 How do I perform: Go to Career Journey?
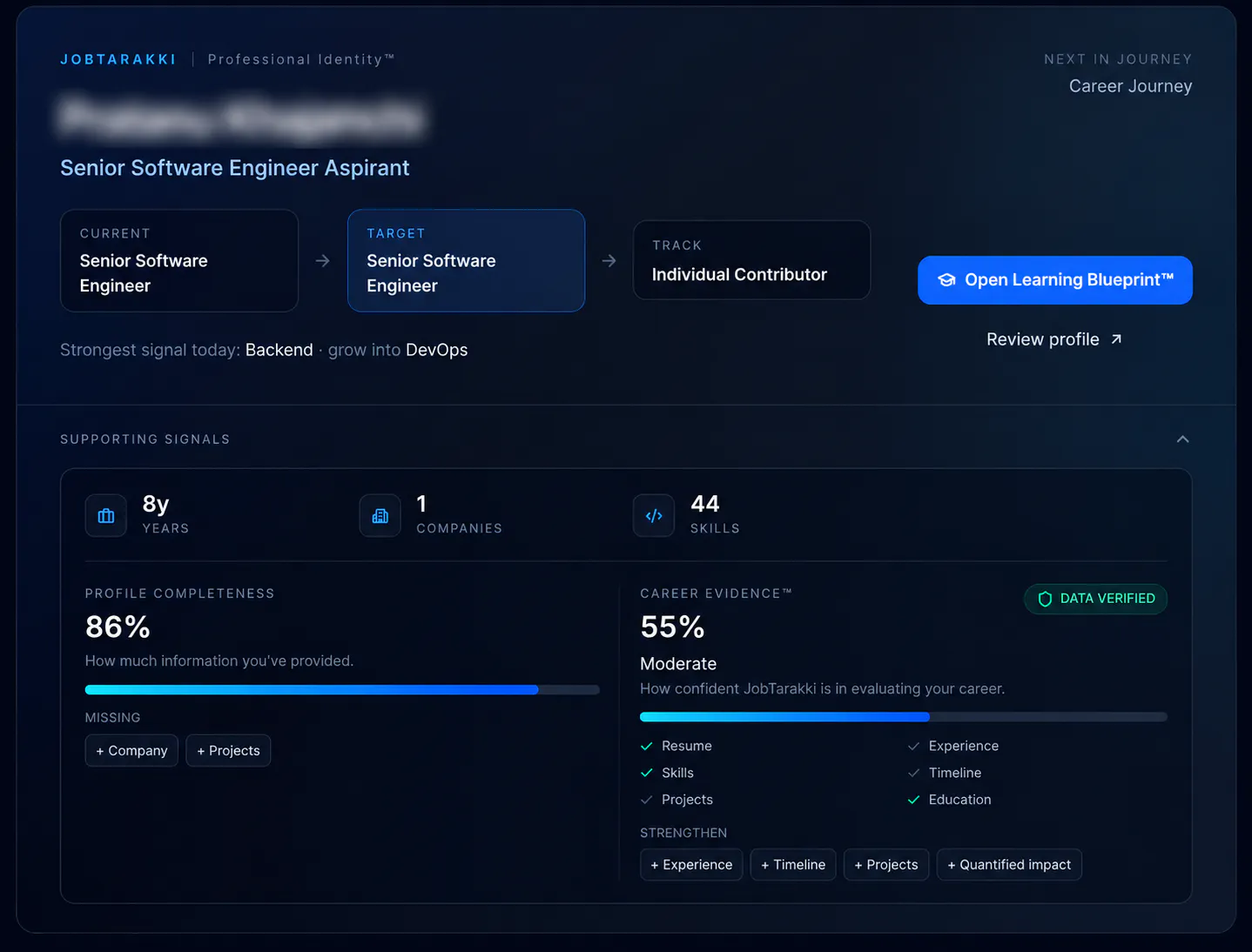point(1130,86)
